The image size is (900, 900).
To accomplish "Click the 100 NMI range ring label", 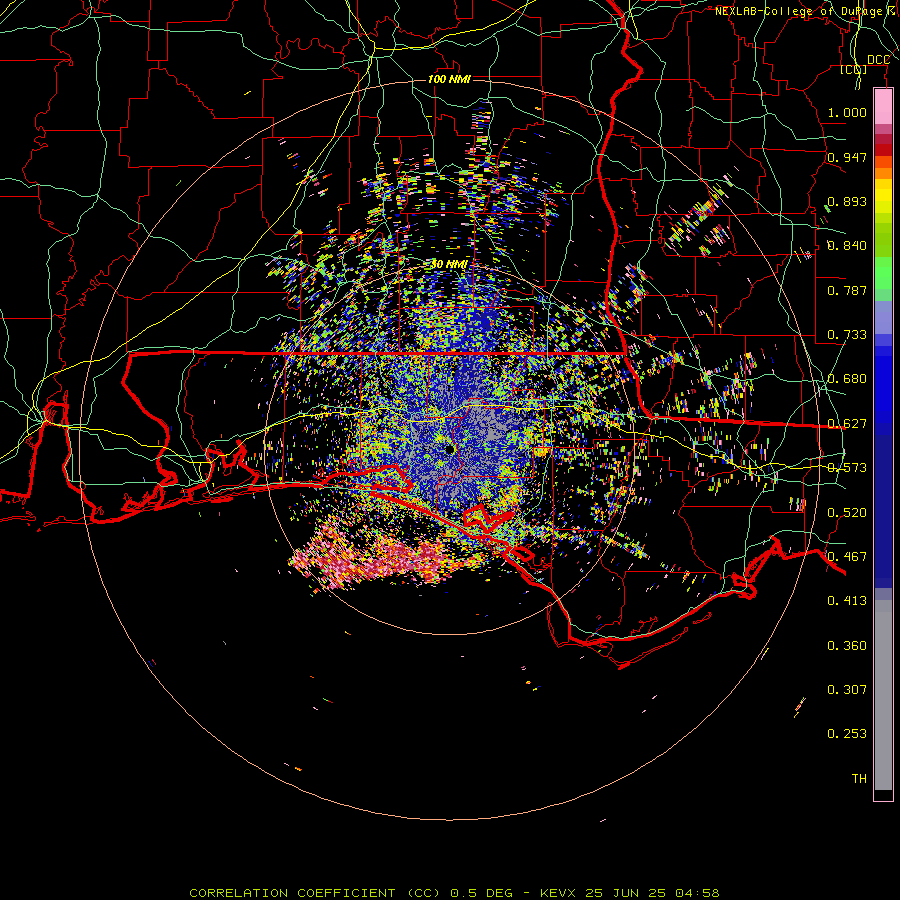I will pyautogui.click(x=449, y=79).
